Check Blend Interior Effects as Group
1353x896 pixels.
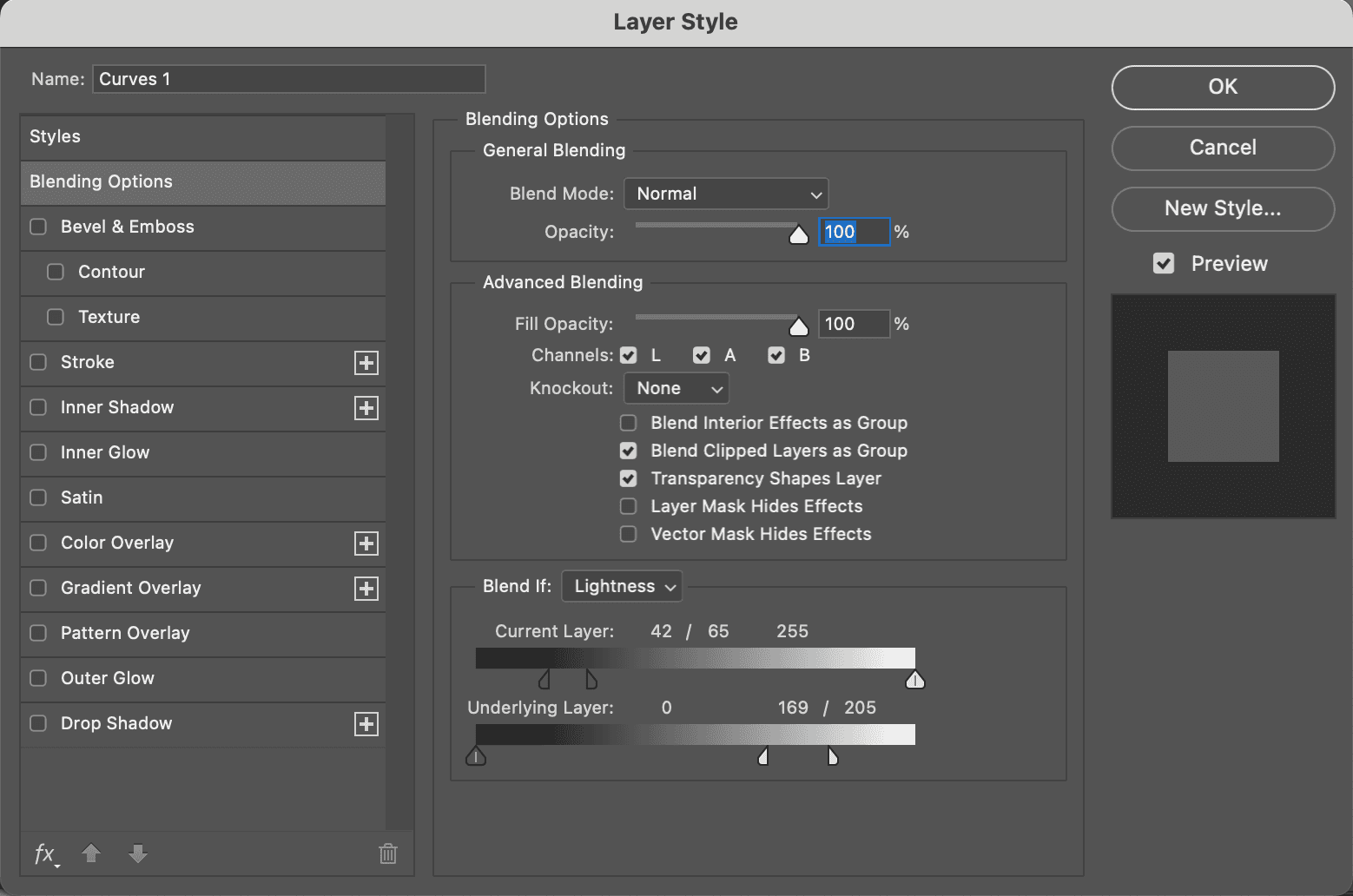(628, 423)
